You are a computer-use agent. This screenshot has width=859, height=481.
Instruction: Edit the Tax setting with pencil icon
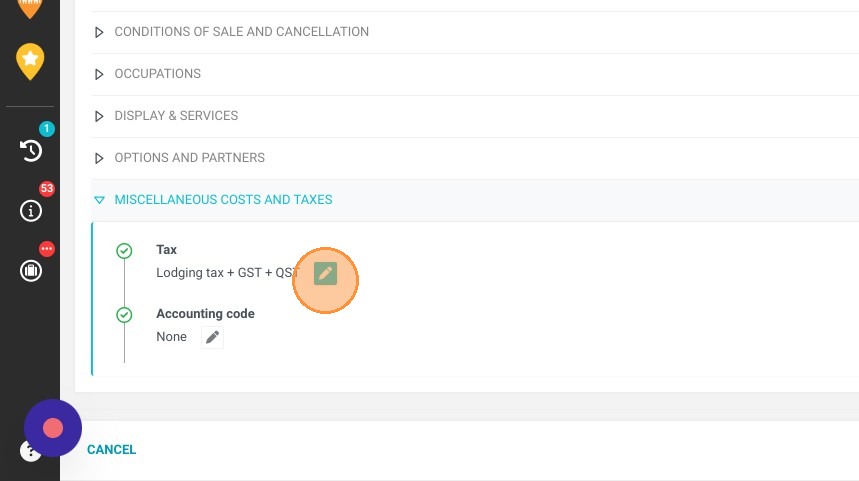click(325, 273)
